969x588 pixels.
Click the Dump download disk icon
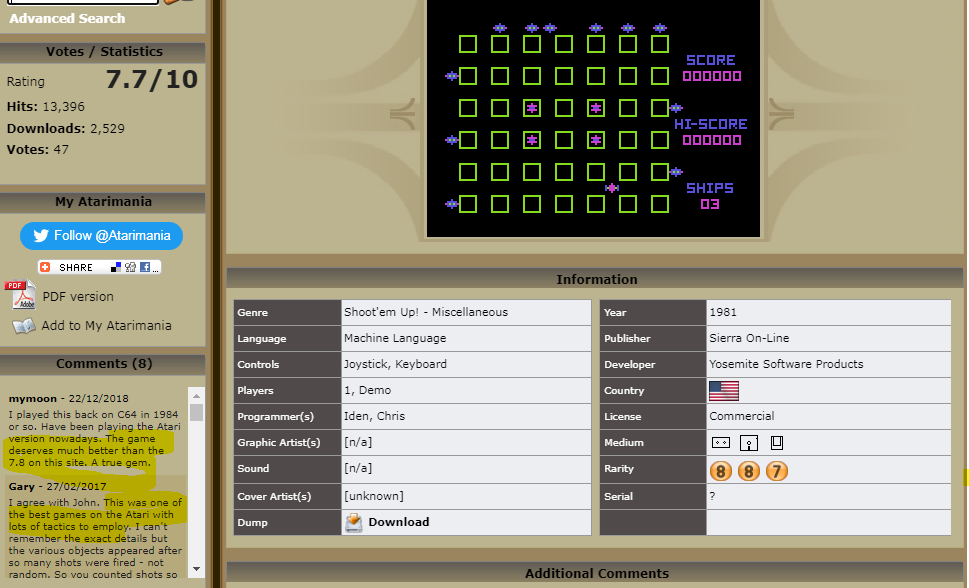pos(354,522)
